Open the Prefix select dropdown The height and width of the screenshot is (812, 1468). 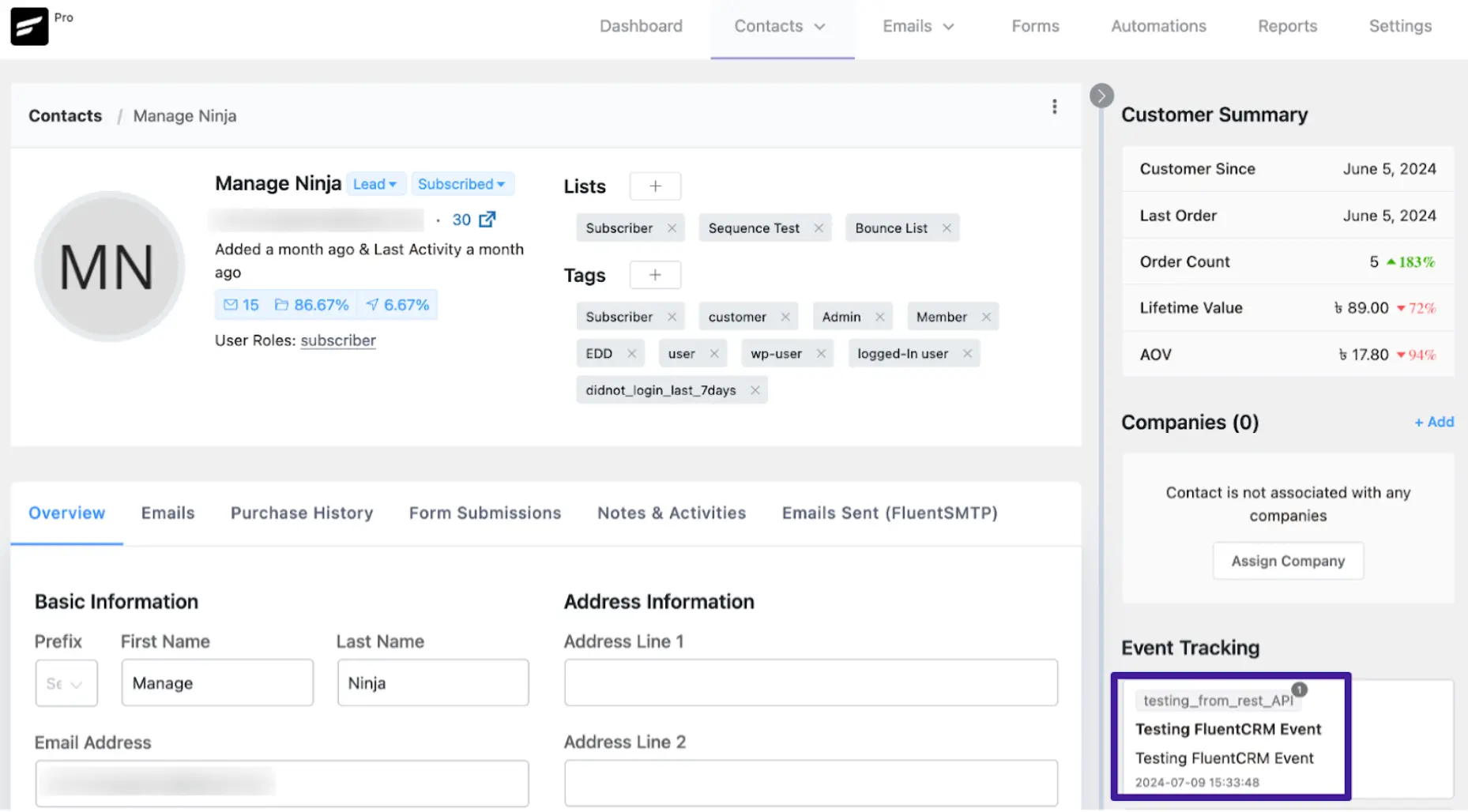tap(66, 683)
